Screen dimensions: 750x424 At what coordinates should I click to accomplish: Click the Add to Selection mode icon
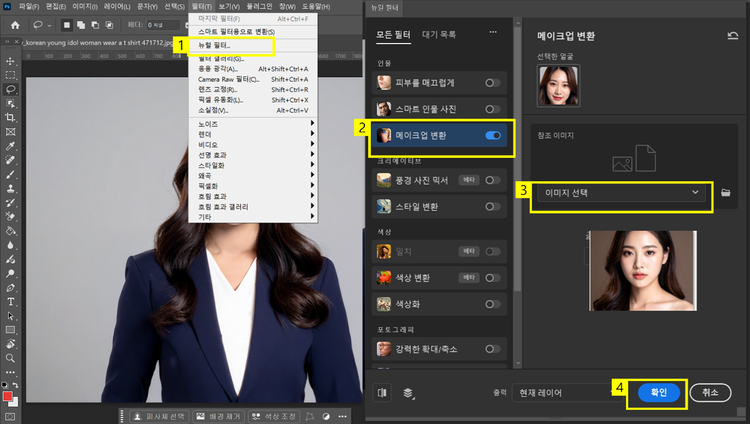(81, 25)
